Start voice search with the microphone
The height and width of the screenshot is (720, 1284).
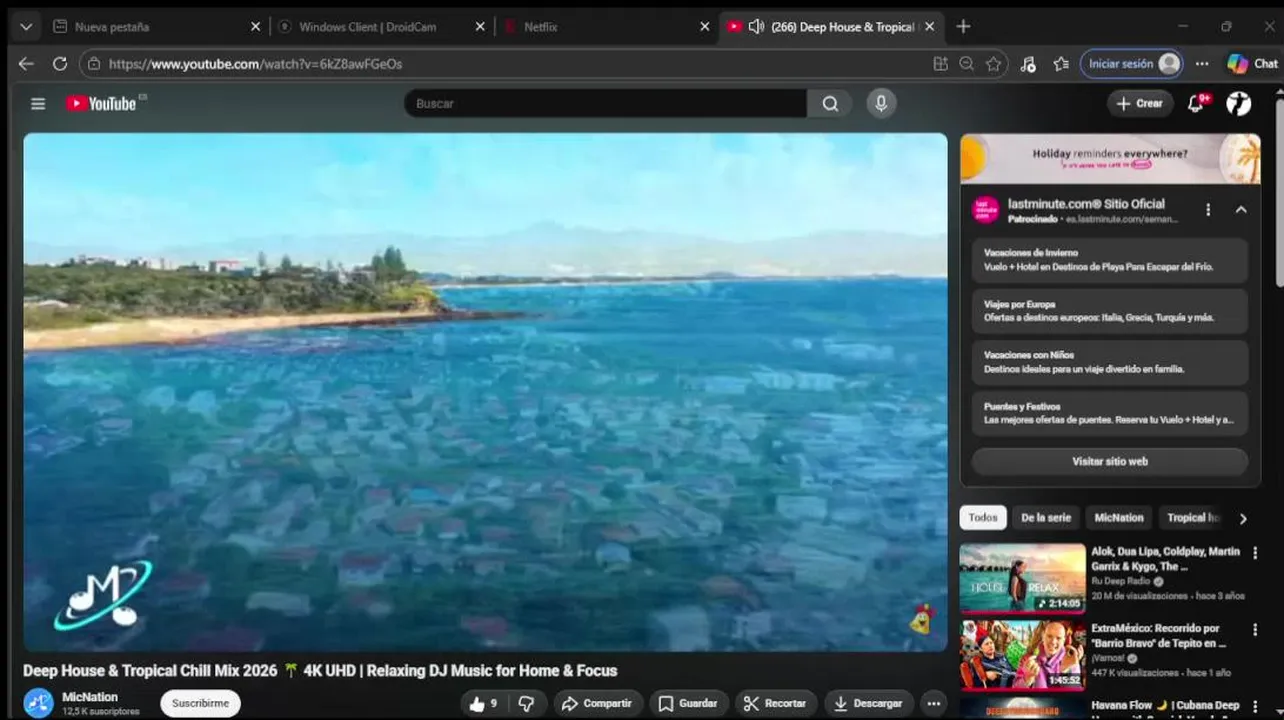[x=881, y=104]
